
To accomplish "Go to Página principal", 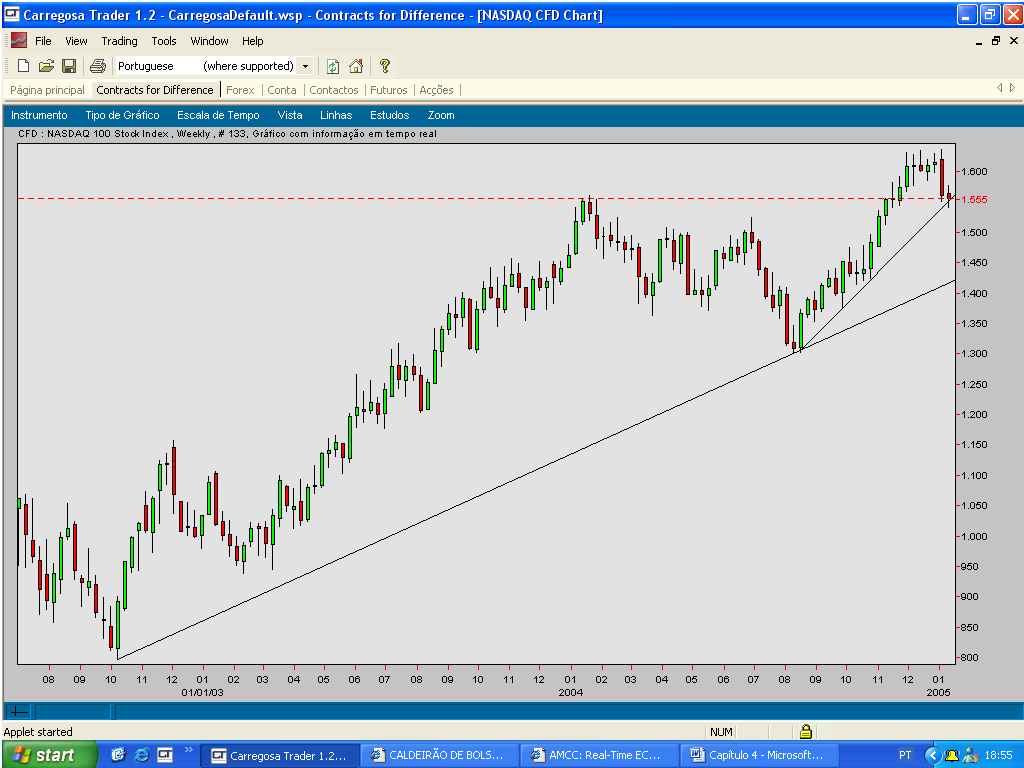I will (x=46, y=89).
